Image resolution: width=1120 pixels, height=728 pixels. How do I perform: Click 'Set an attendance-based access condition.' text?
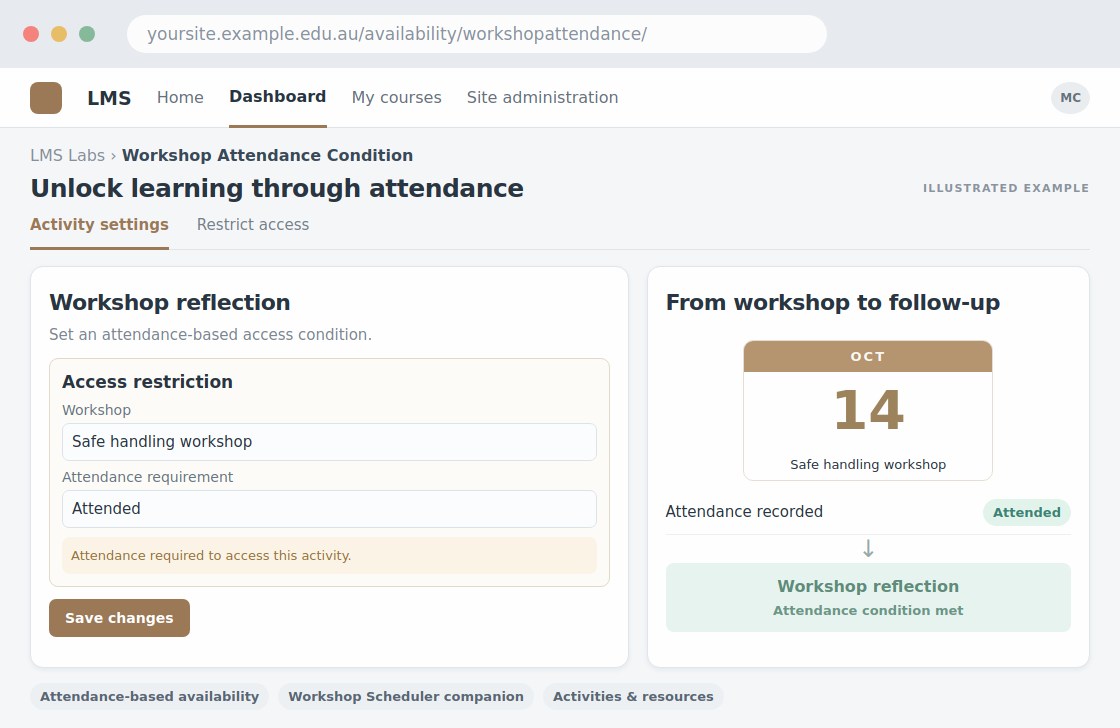210,335
